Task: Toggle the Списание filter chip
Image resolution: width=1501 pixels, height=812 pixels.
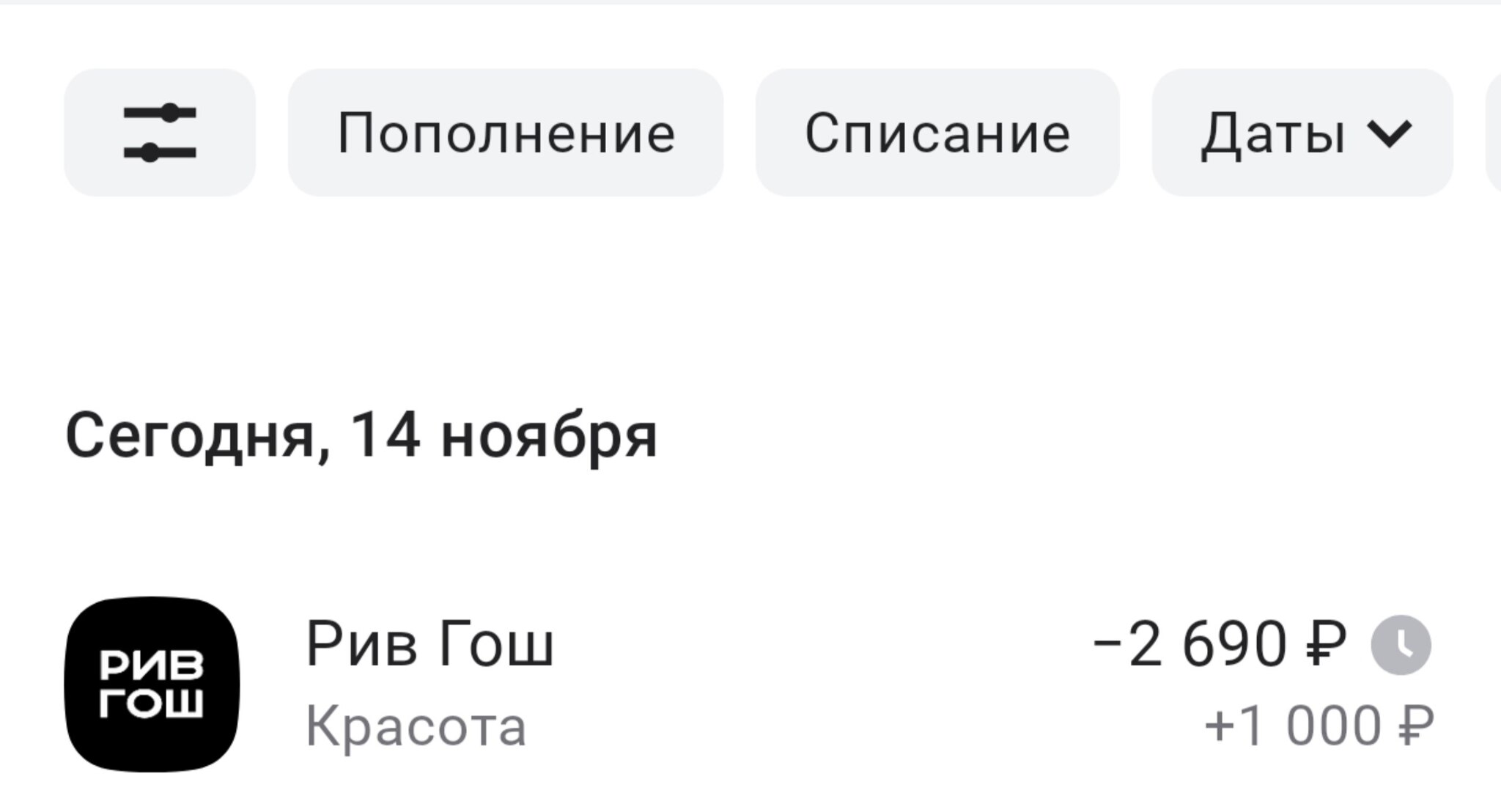Action: click(x=937, y=133)
